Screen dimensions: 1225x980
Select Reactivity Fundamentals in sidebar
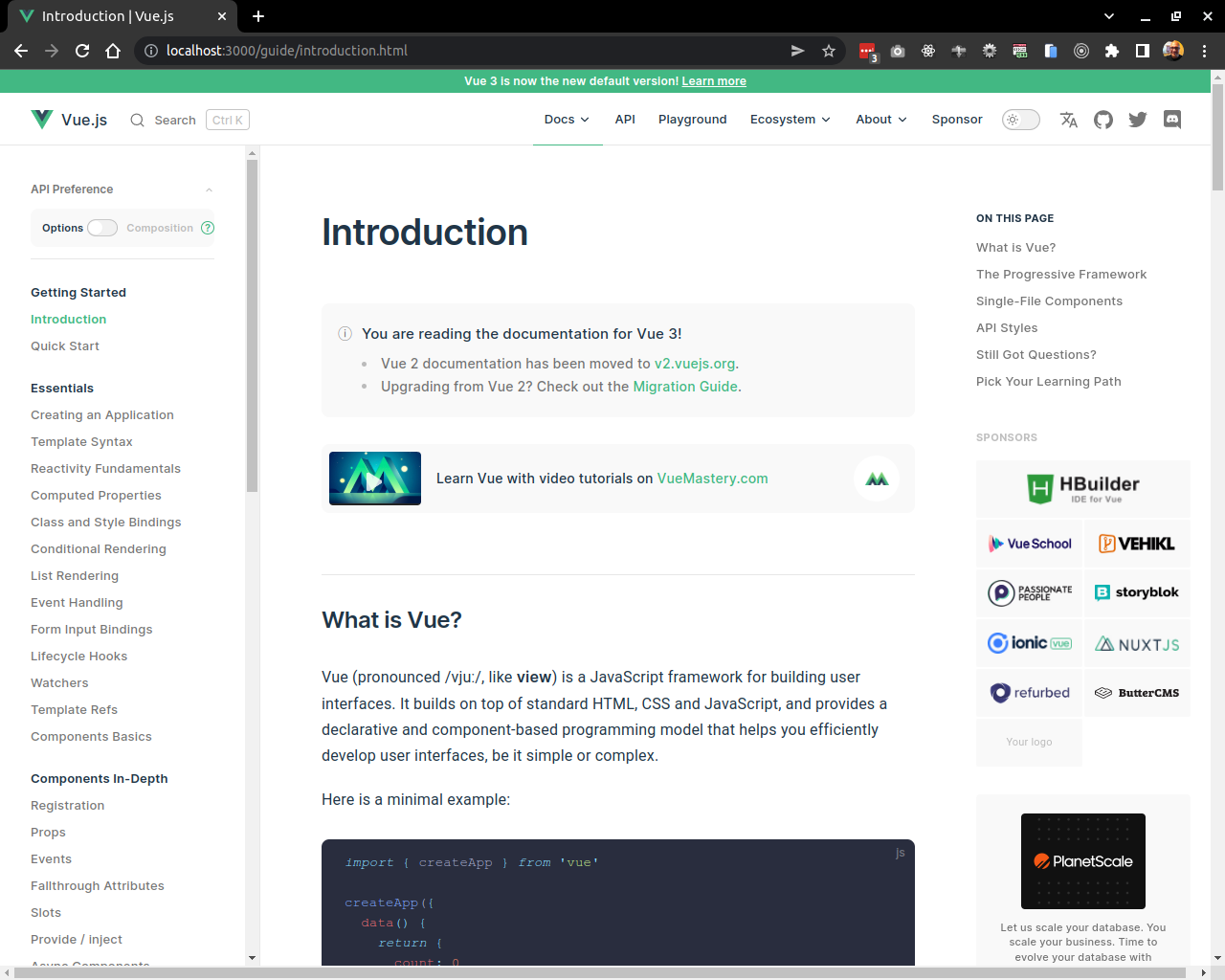click(x=105, y=469)
